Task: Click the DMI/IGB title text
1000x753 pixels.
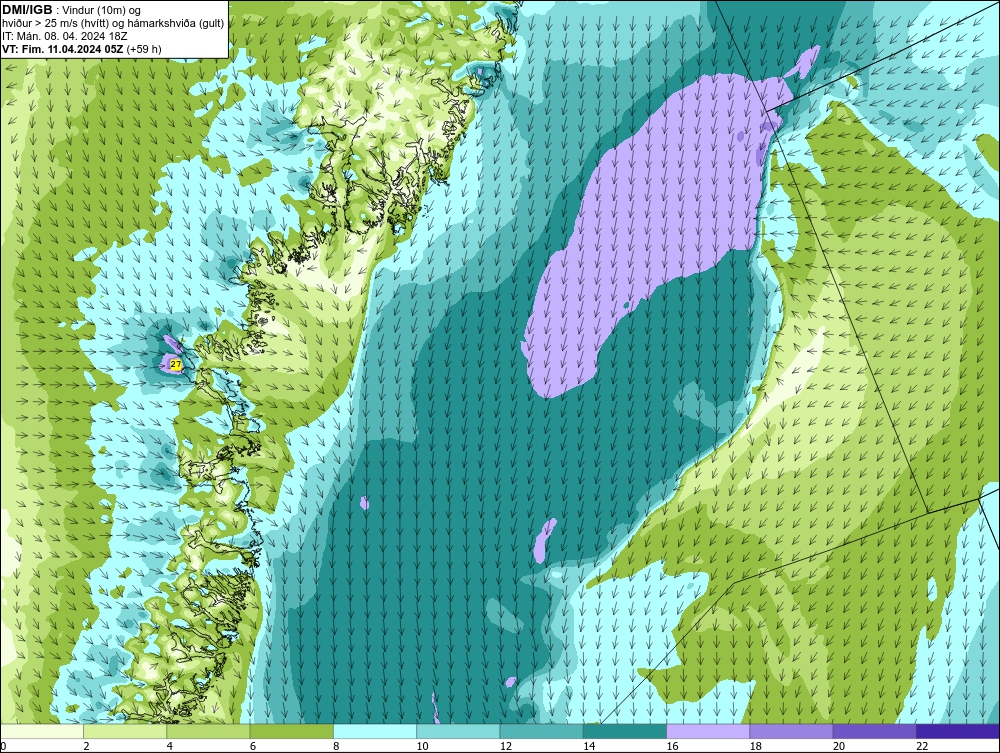Action: click(x=27, y=10)
